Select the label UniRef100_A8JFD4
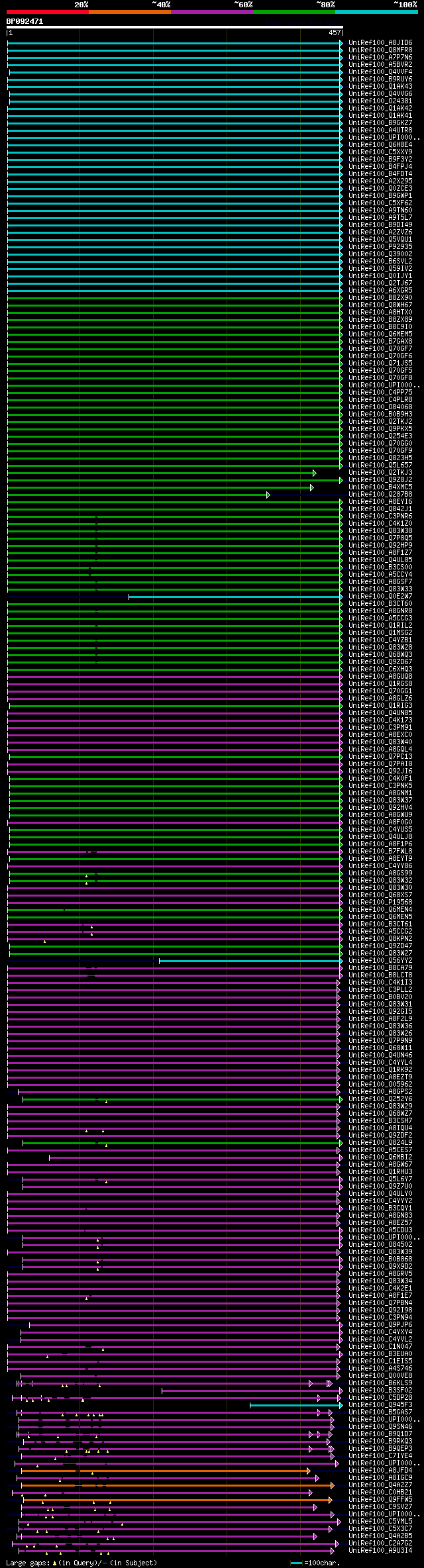This screenshot has width=424, height=1568. tap(380, 1471)
